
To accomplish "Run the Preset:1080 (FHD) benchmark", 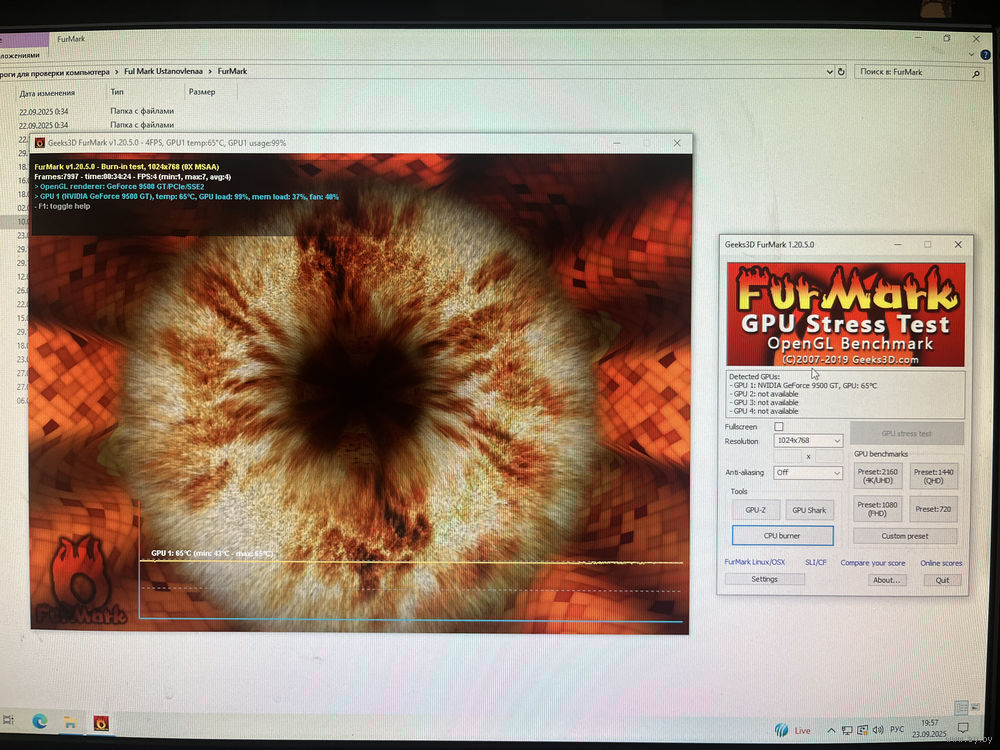I will [x=877, y=509].
